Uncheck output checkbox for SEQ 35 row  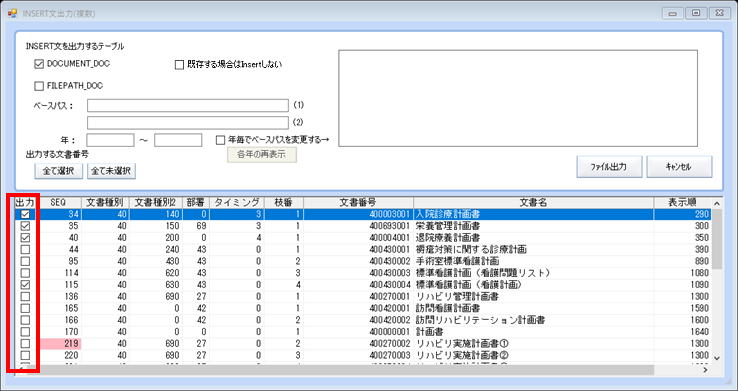[25, 226]
